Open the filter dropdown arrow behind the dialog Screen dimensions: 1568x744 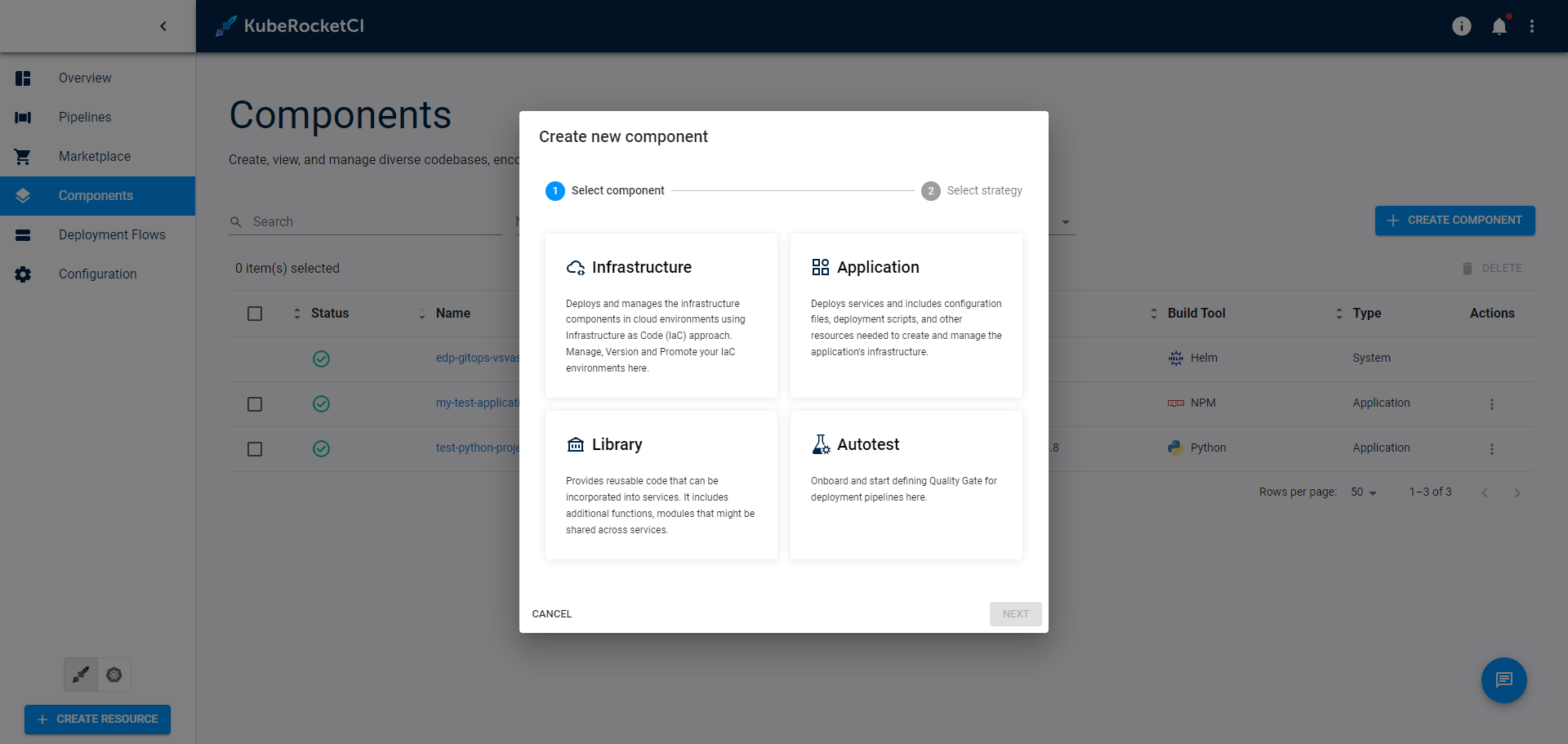[1066, 222]
